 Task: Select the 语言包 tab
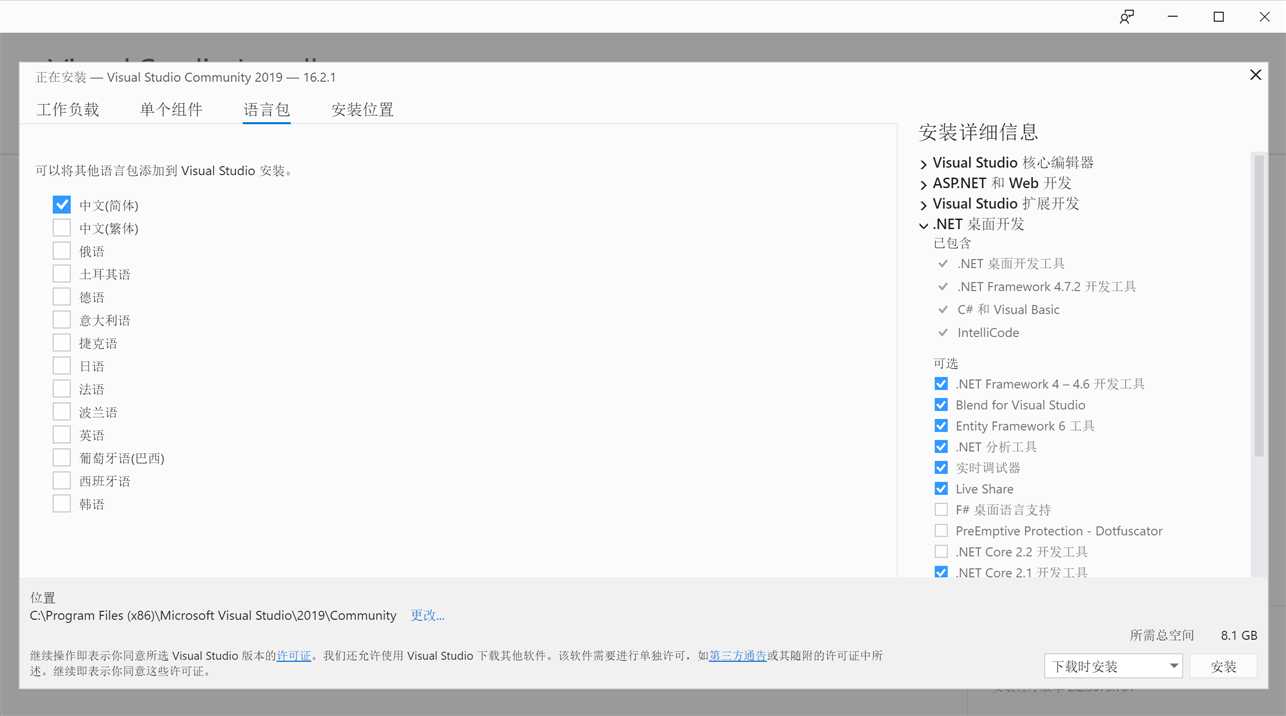(x=267, y=110)
